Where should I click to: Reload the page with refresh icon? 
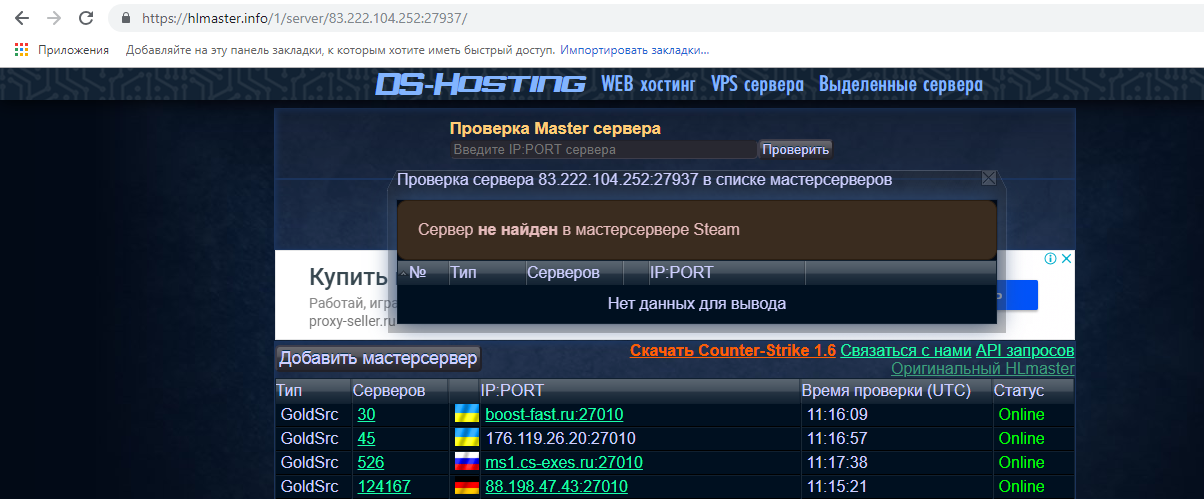click(87, 18)
